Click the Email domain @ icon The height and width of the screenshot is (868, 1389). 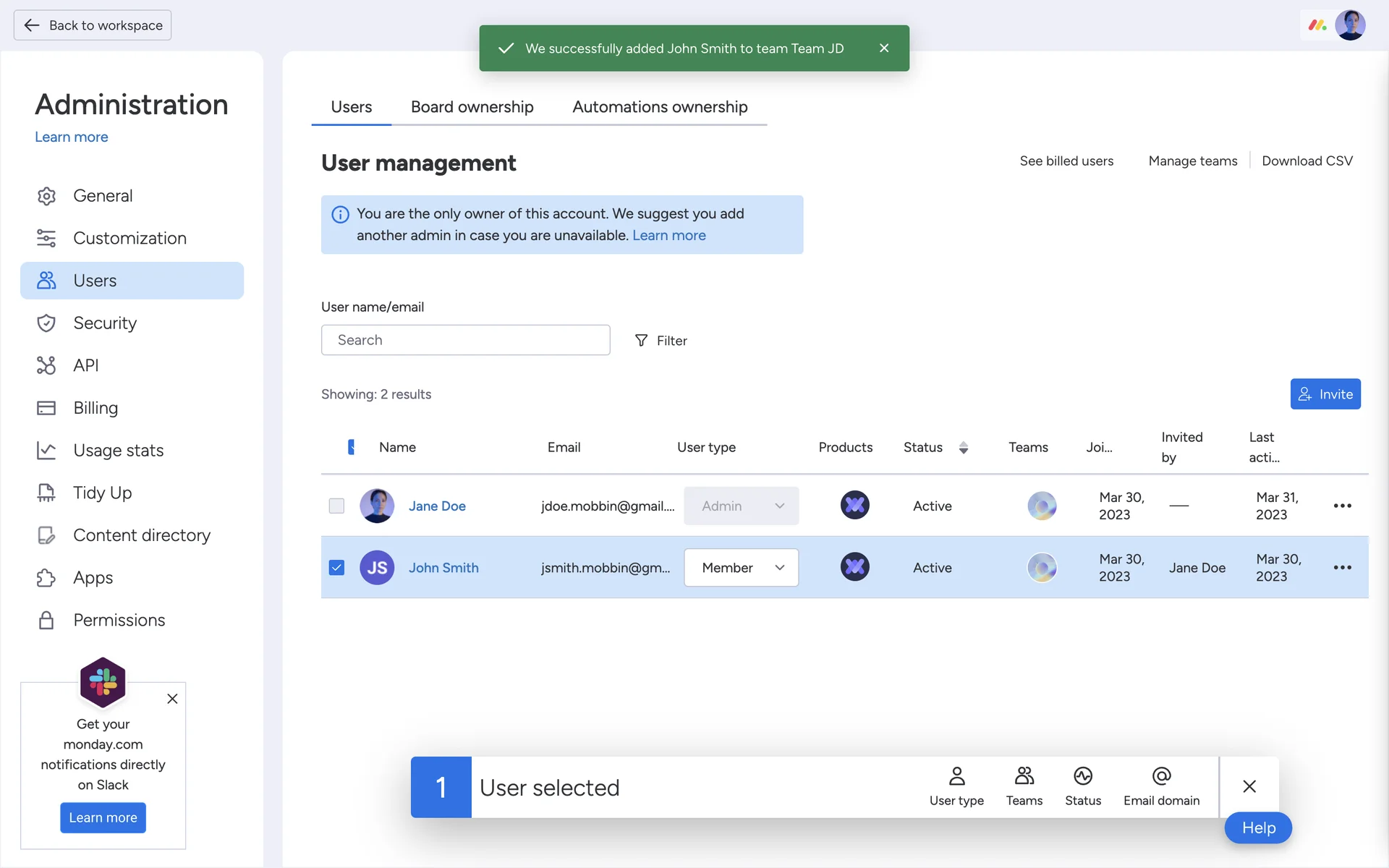click(x=1161, y=777)
